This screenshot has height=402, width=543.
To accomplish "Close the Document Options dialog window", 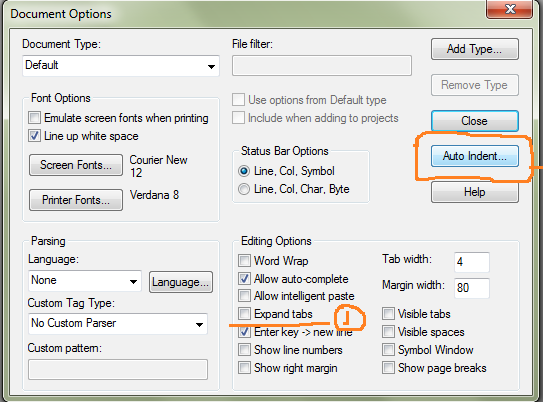I will pos(509,9).
